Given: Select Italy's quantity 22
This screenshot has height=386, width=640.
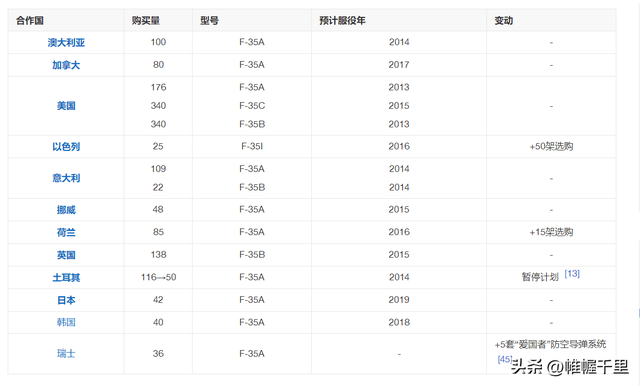Looking at the screenshot, I should click(x=158, y=187).
